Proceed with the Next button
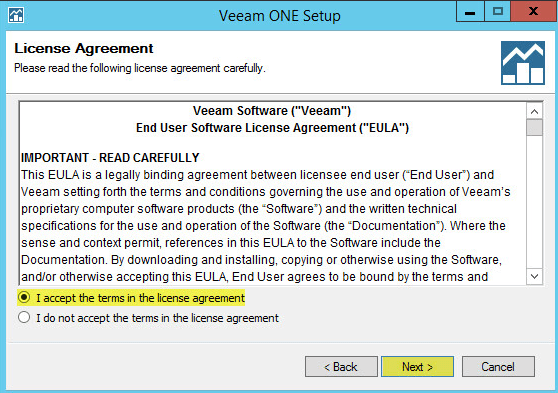Screen dimensions: 558x393 (417, 366)
